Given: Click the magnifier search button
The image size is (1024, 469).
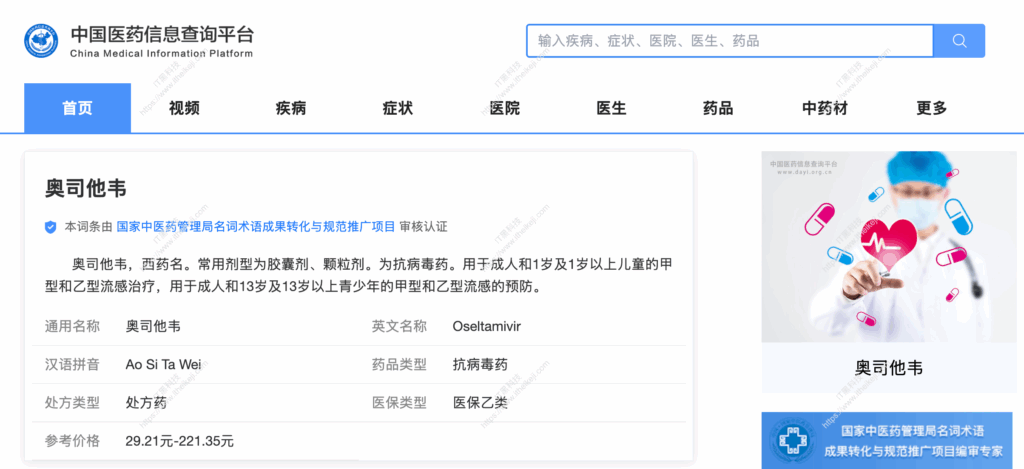Looking at the screenshot, I should [x=959, y=40].
